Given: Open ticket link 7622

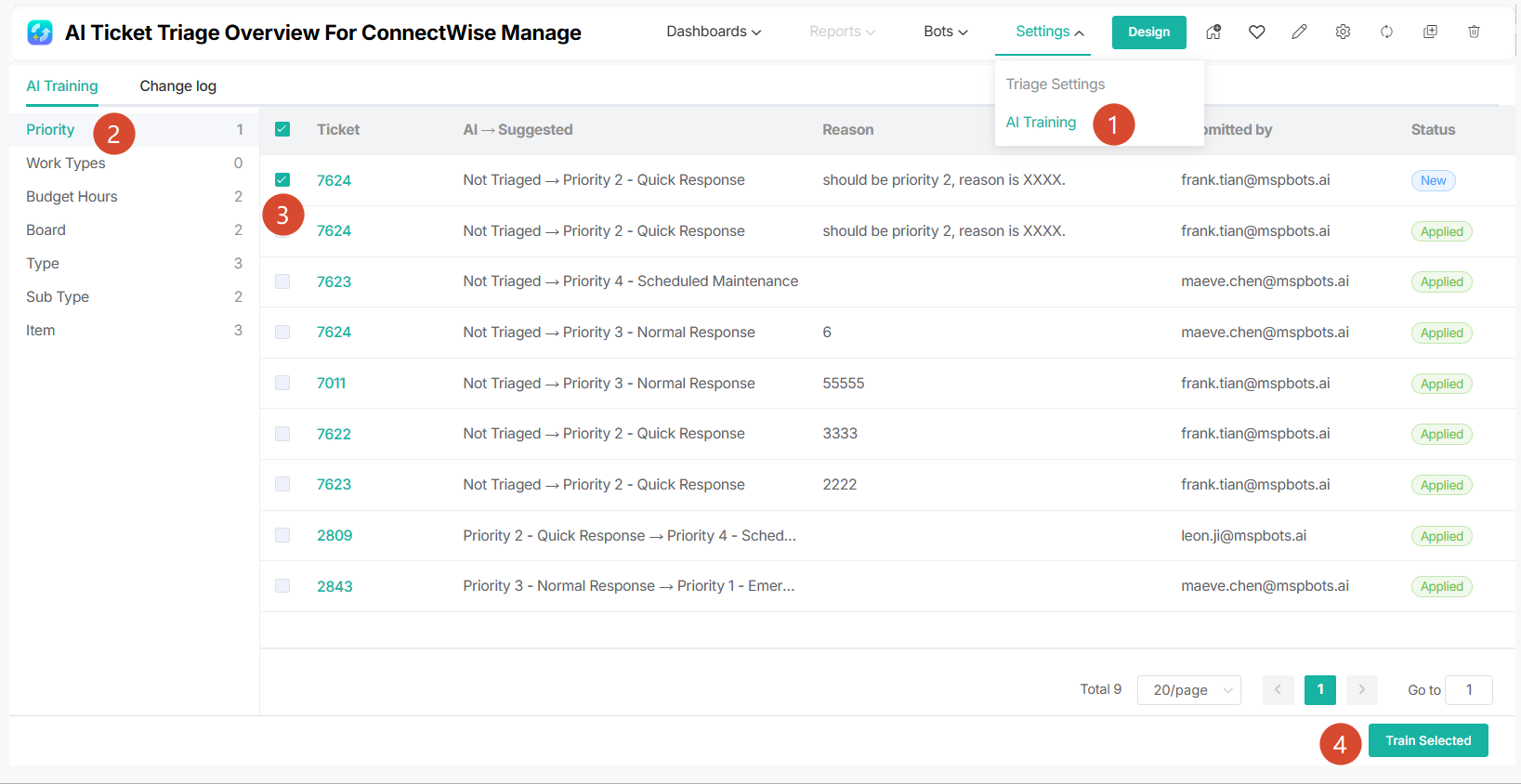Looking at the screenshot, I should [x=334, y=434].
